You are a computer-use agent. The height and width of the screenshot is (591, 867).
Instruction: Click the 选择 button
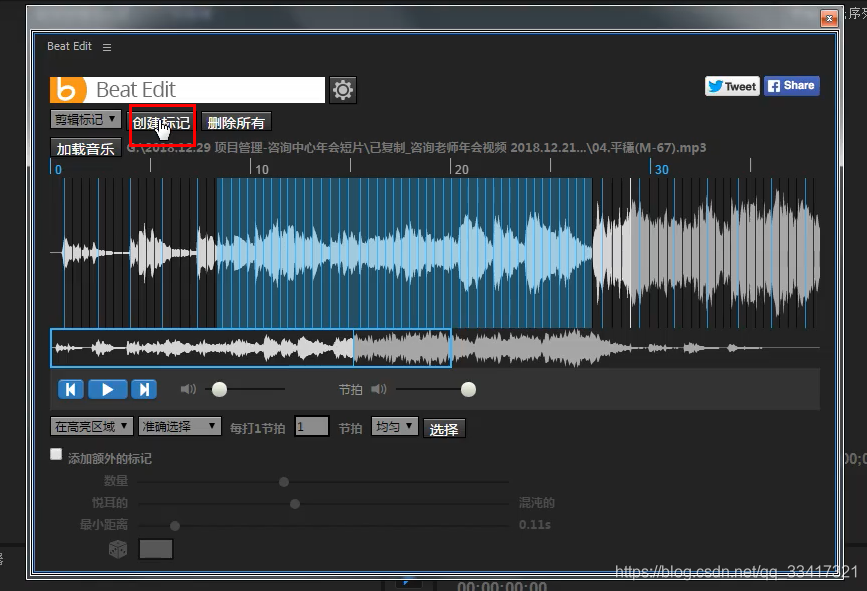(444, 429)
